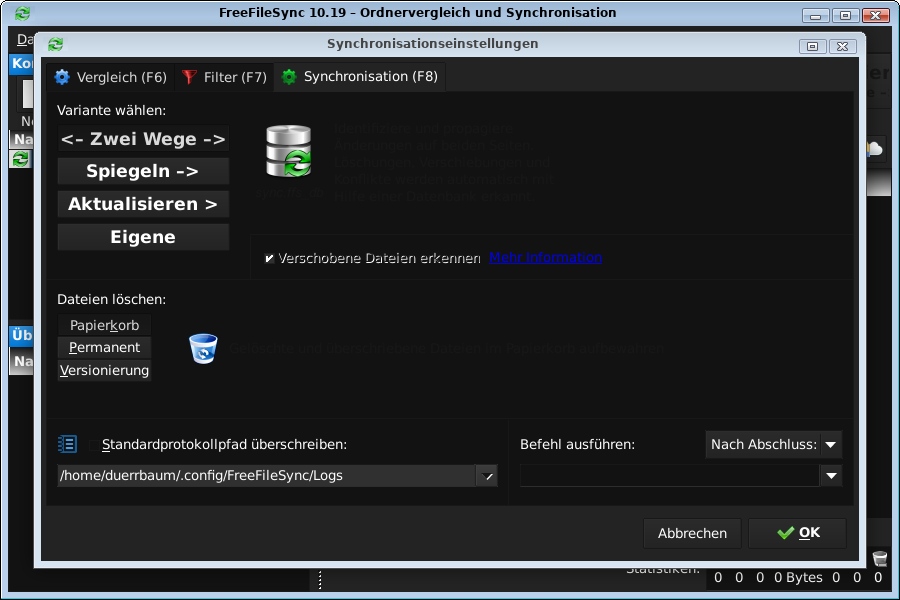Viewport: 900px width, 600px height.
Task: Select Permanent deletion option
Action: pos(104,347)
